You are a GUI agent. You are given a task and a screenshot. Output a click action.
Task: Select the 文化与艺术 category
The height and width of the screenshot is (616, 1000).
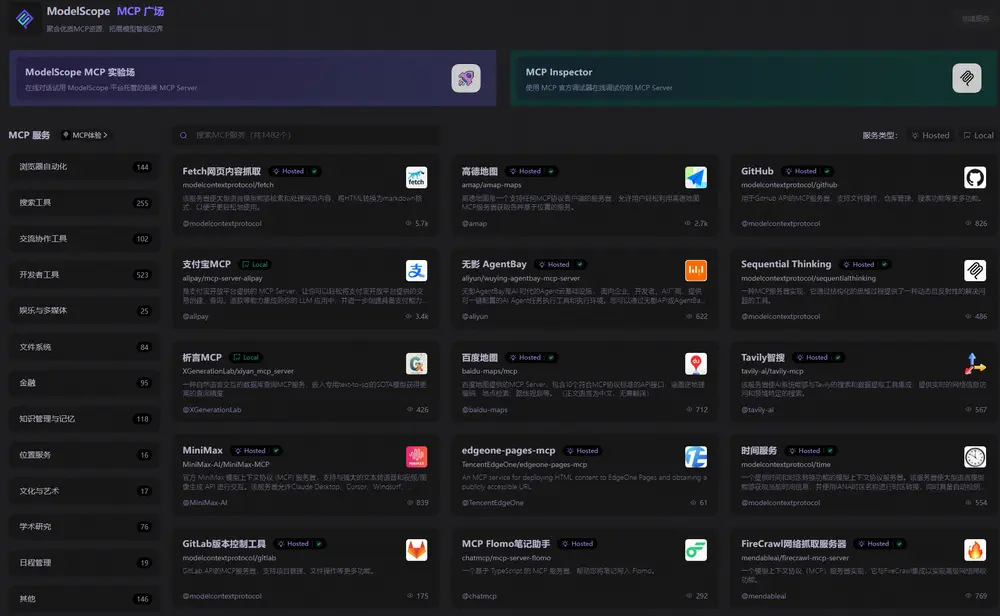click(84, 491)
